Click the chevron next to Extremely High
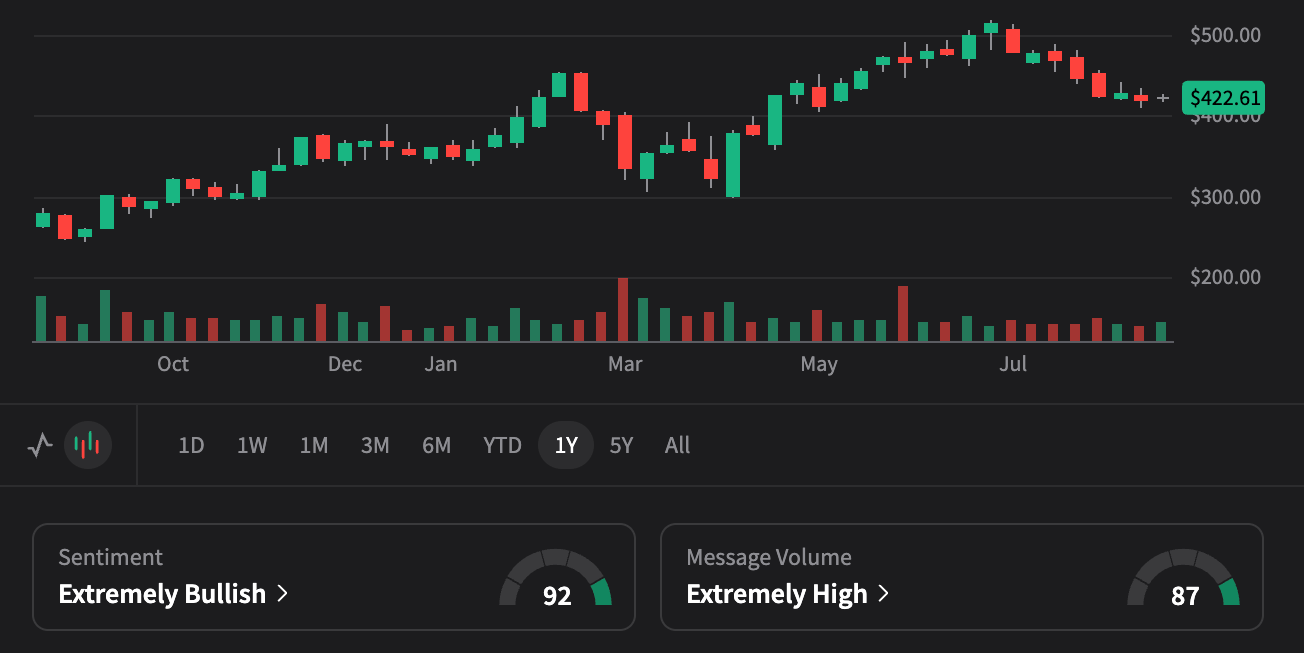The width and height of the screenshot is (1304, 653). point(883,594)
